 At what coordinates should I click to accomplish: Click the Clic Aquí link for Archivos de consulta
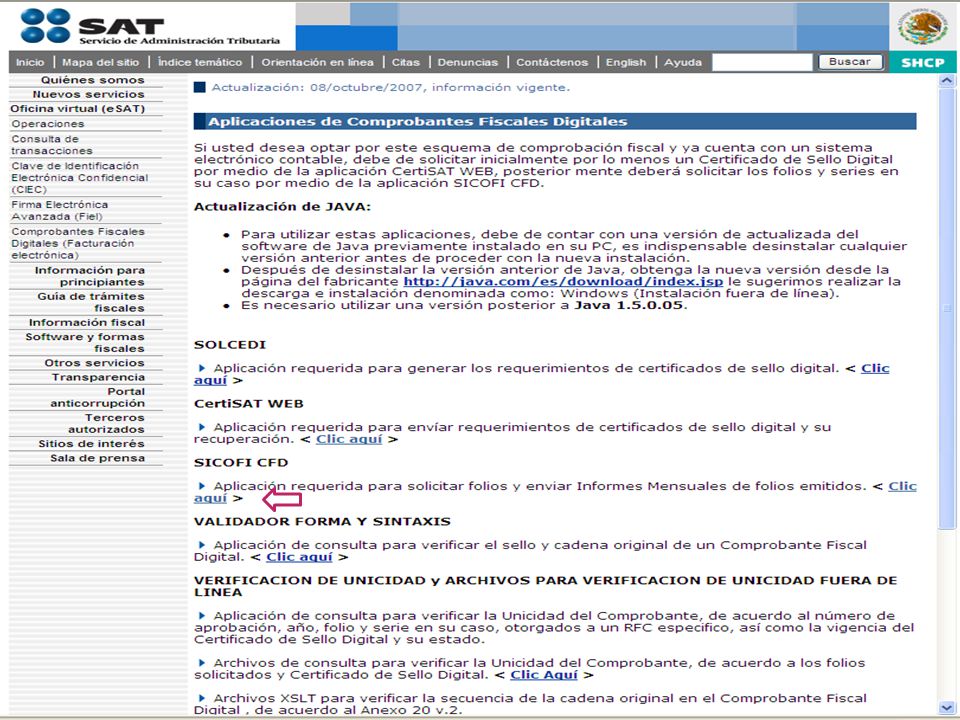(544, 675)
